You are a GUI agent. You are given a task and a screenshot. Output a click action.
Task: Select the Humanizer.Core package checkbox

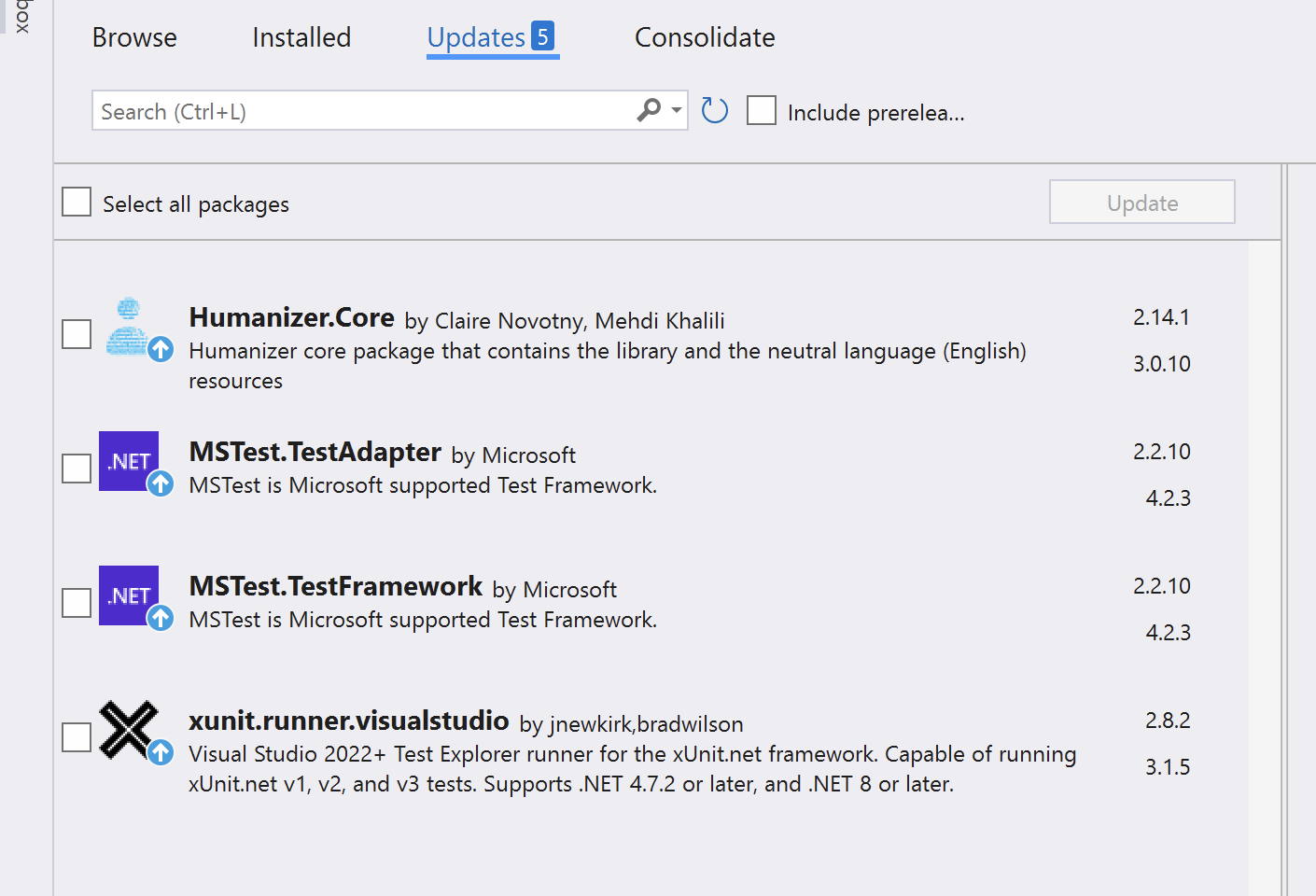pyautogui.click(x=77, y=334)
